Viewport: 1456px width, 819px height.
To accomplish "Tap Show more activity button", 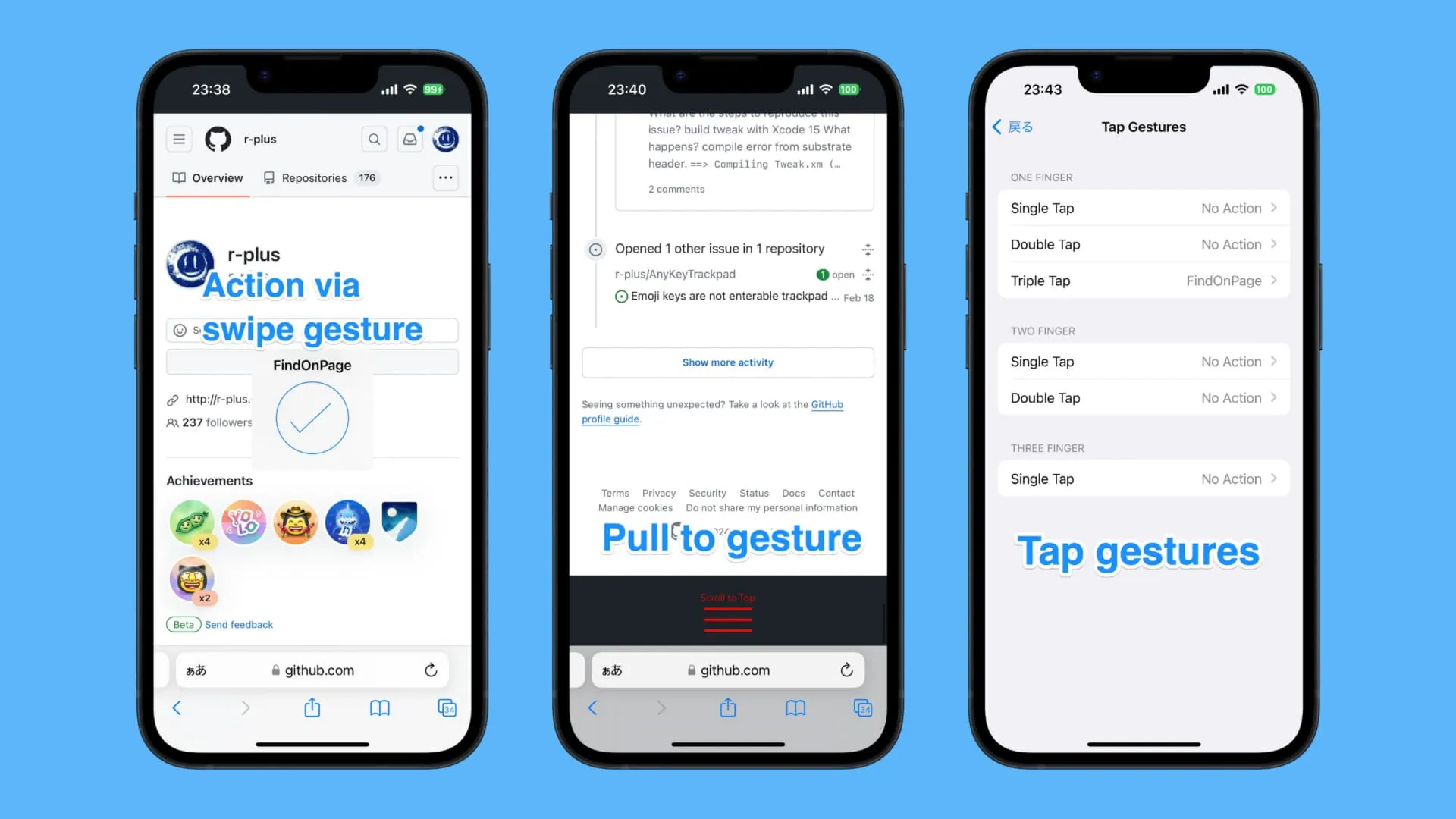I will coord(727,362).
